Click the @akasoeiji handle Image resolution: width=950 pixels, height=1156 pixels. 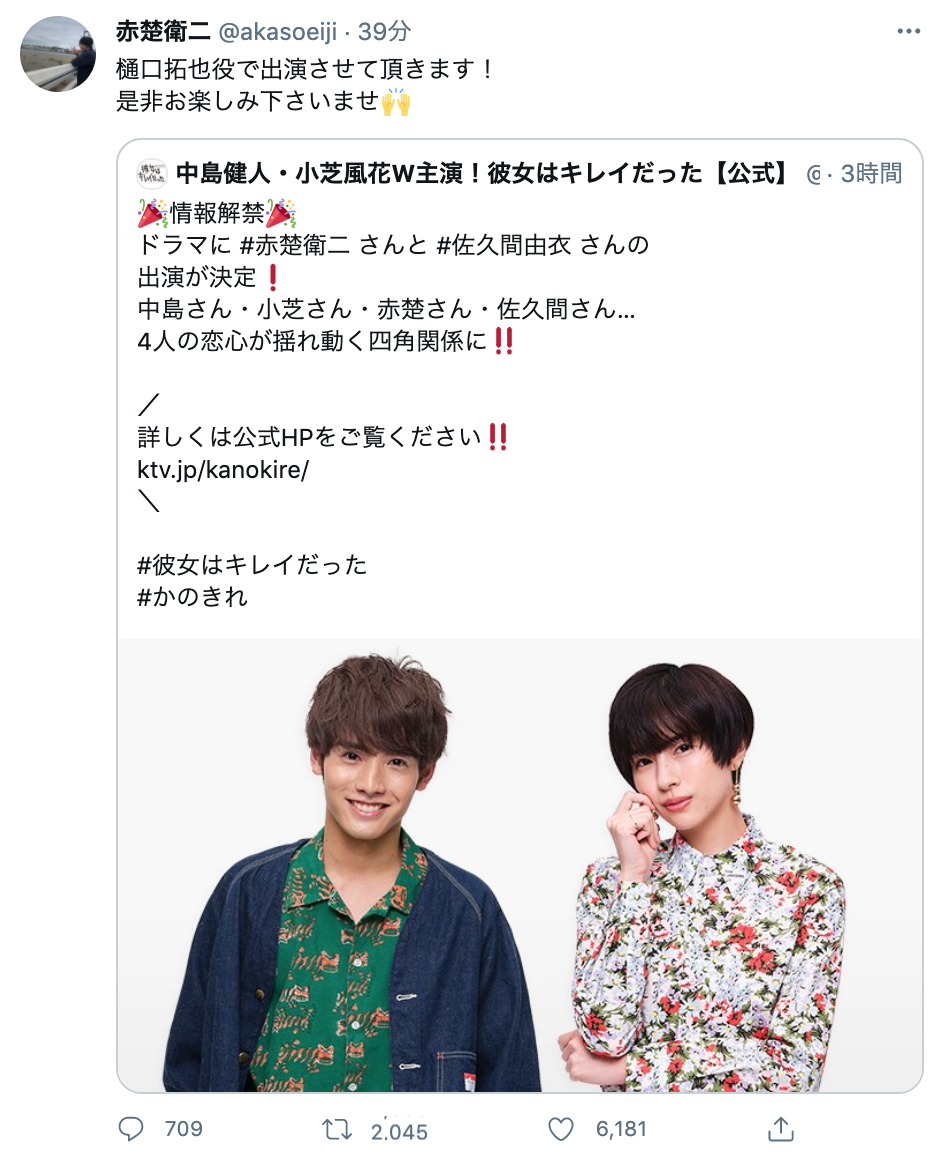(279, 32)
